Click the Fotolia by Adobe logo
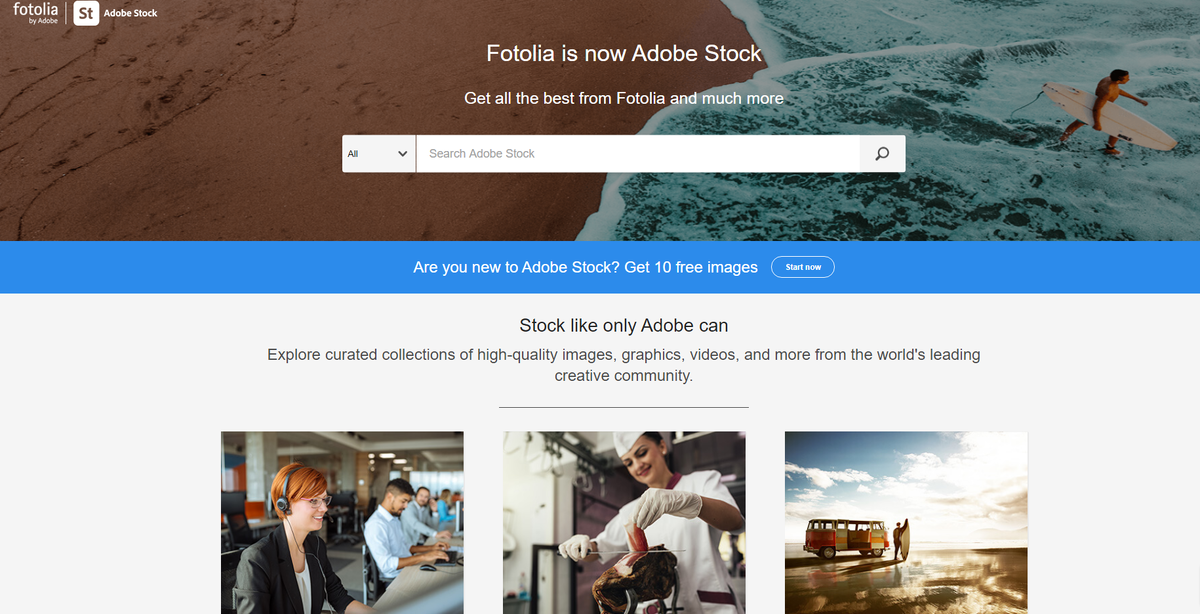 pyautogui.click(x=35, y=13)
